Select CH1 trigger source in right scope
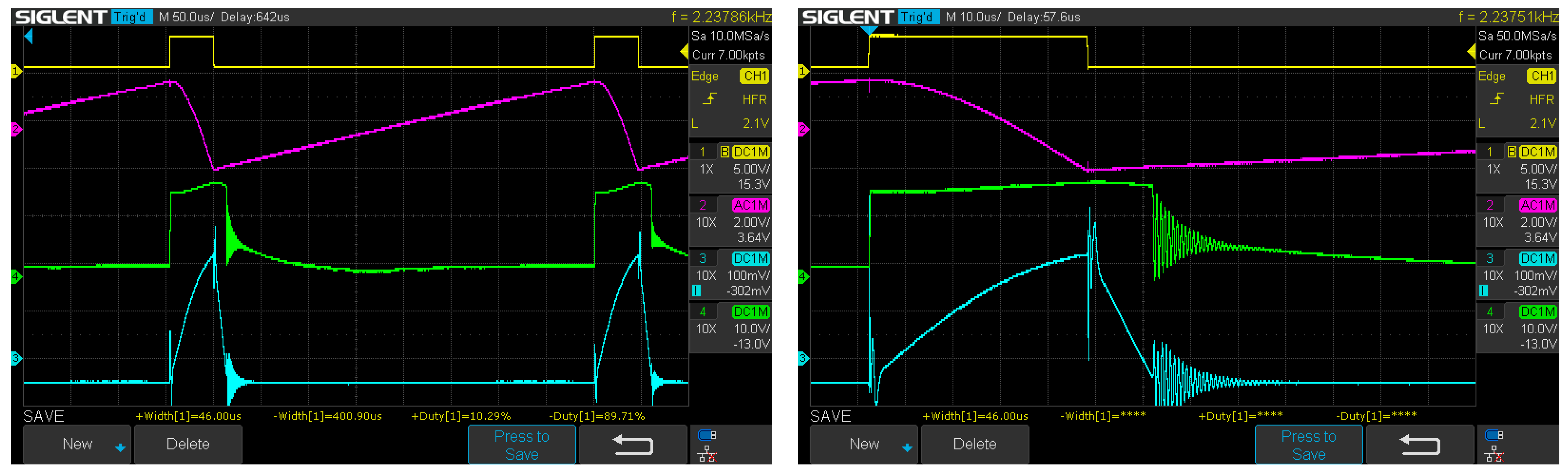Image resolution: width=1568 pixels, height=476 pixels. click(x=1541, y=76)
